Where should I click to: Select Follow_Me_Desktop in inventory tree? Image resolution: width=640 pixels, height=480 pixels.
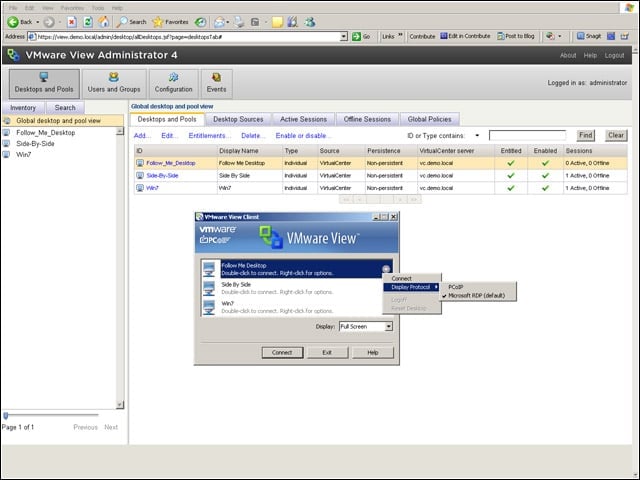click(x=45, y=133)
